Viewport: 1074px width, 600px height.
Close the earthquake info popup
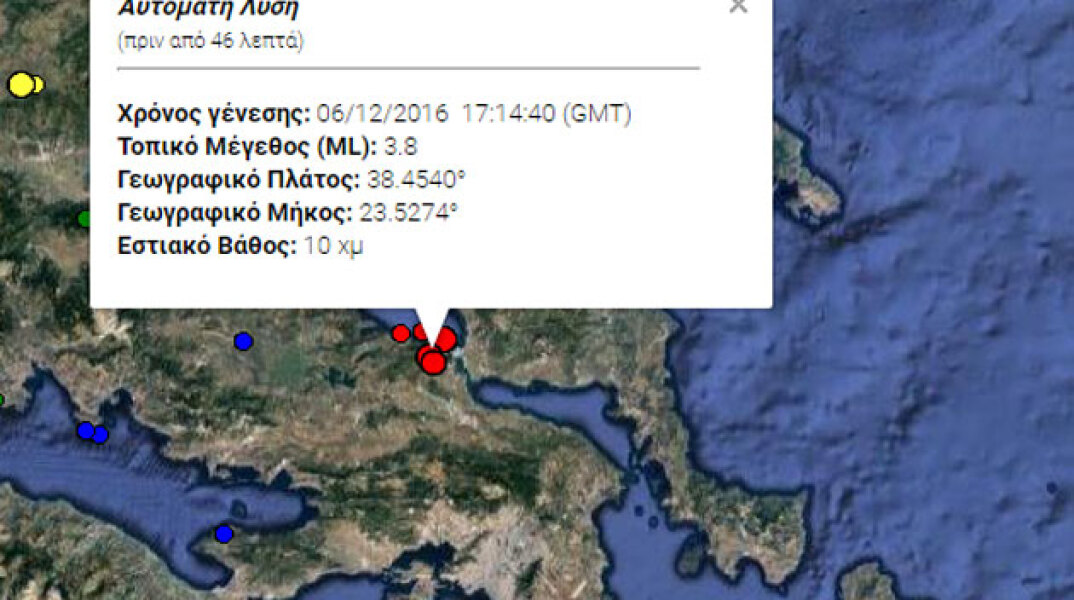click(738, 5)
